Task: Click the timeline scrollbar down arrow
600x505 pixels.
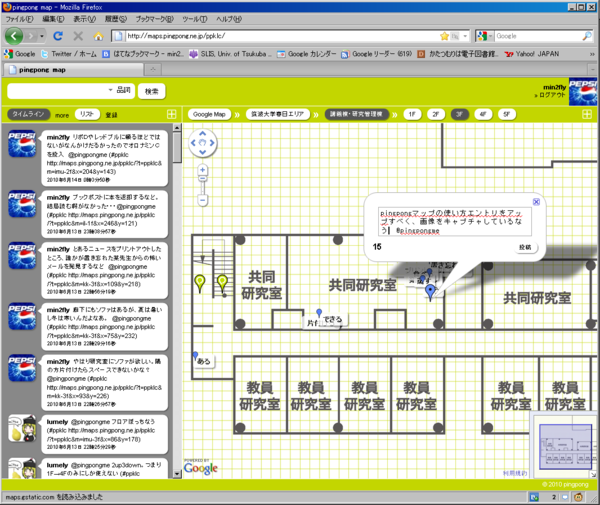Action: [x=177, y=474]
